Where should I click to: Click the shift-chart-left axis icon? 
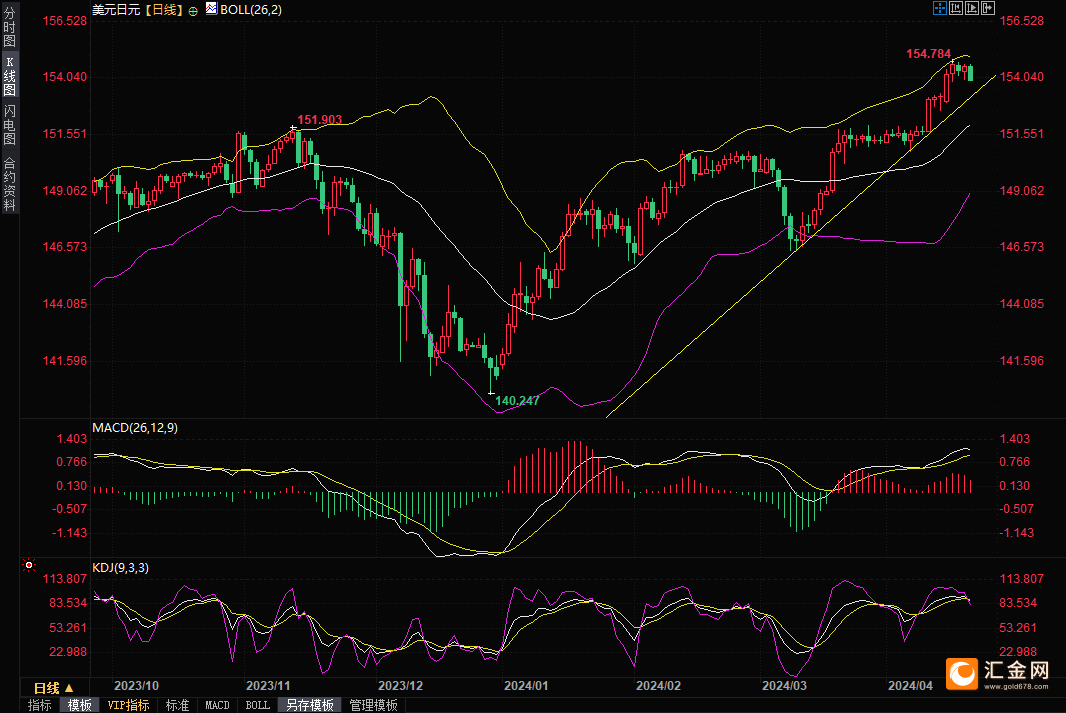[x=956, y=8]
